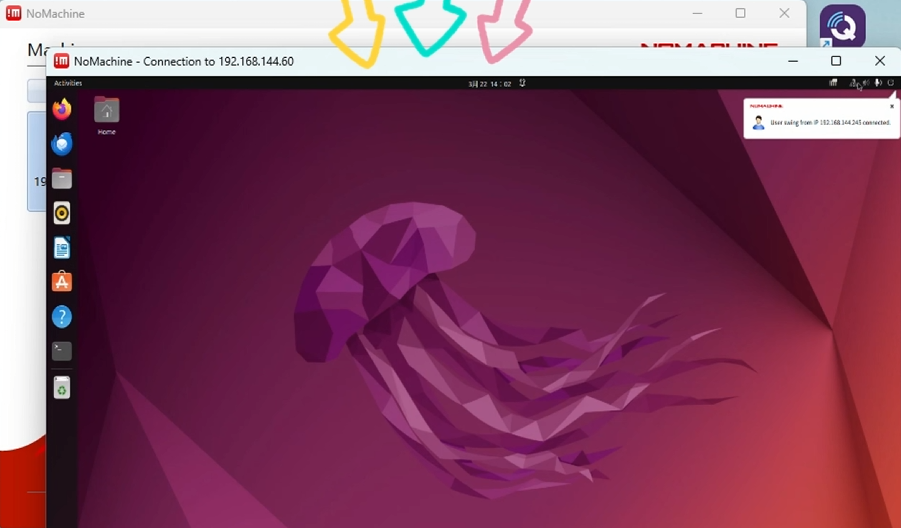Click the 'User connected' notification message
The height and width of the screenshot is (528, 901).
pos(830,122)
